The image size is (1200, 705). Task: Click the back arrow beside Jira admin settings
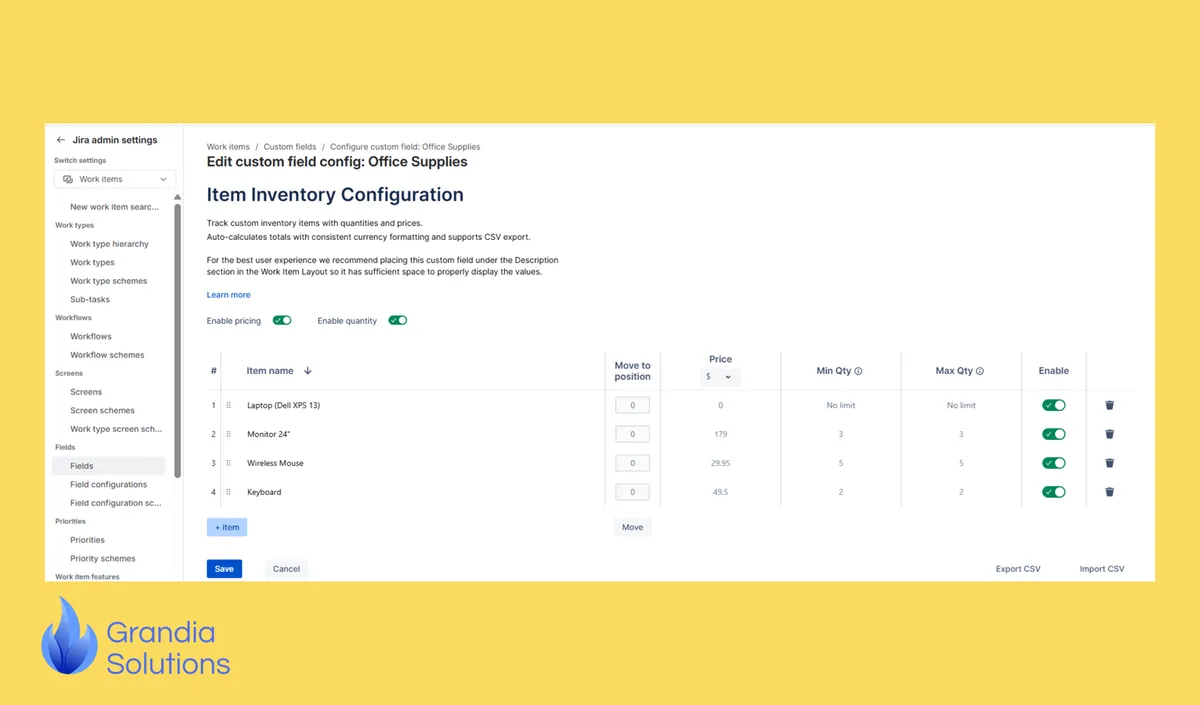tap(61, 140)
